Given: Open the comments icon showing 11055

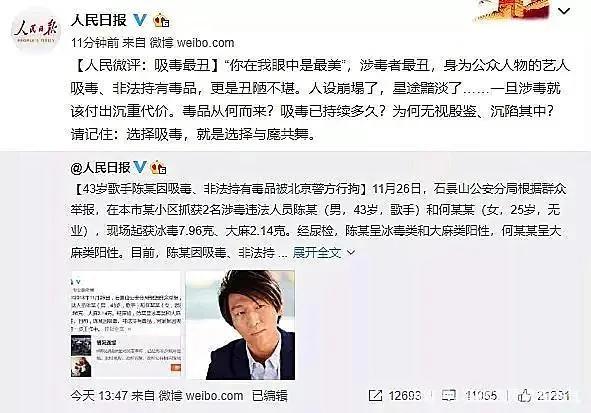Looking at the screenshot, I should pos(449,395).
